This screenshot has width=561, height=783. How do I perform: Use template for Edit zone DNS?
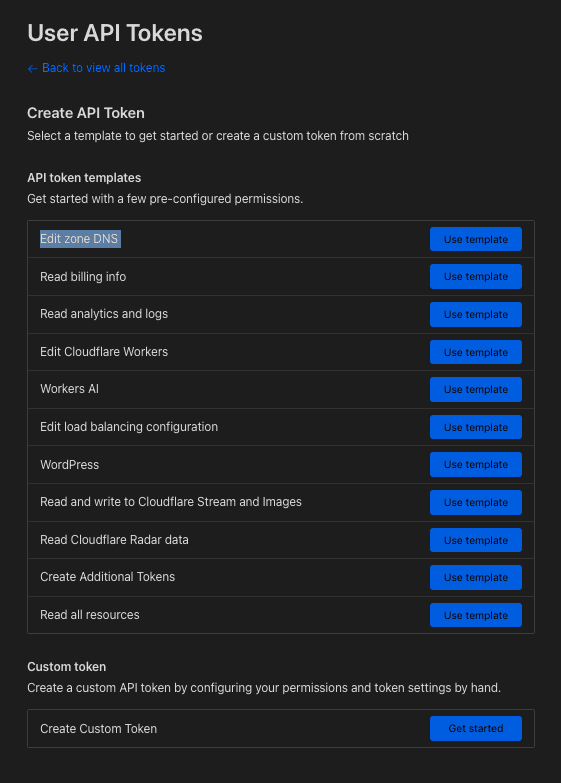pos(476,239)
